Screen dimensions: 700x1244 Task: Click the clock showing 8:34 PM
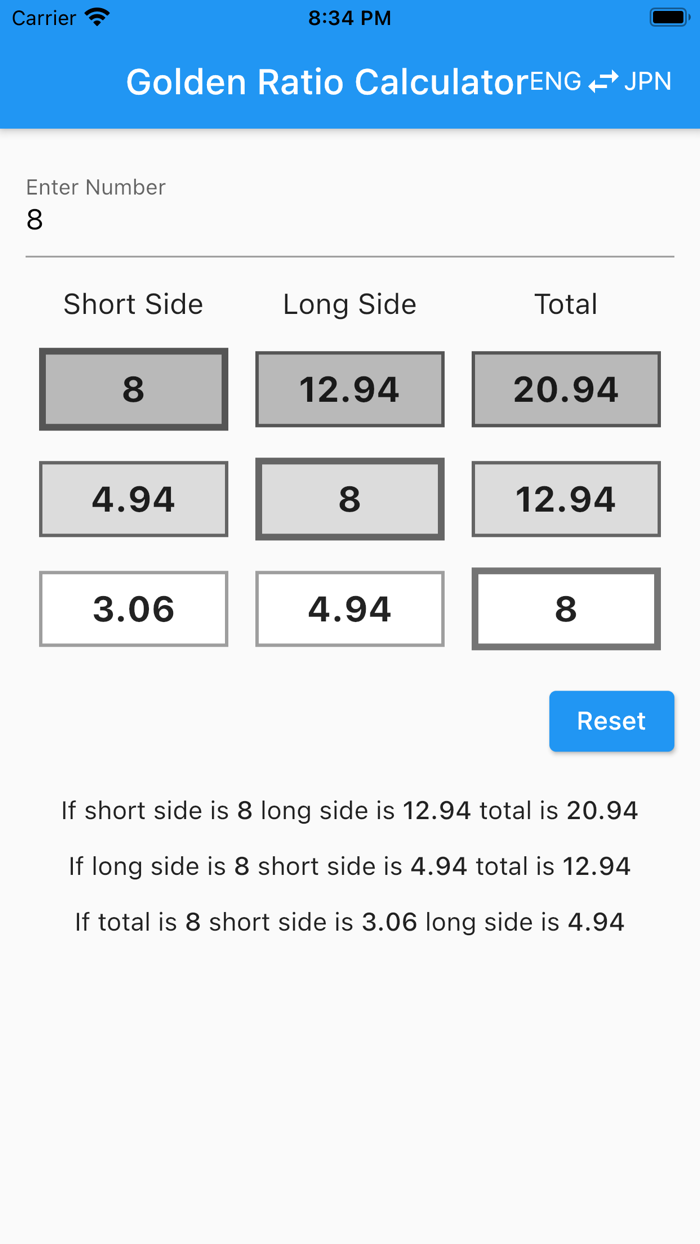coord(348,17)
